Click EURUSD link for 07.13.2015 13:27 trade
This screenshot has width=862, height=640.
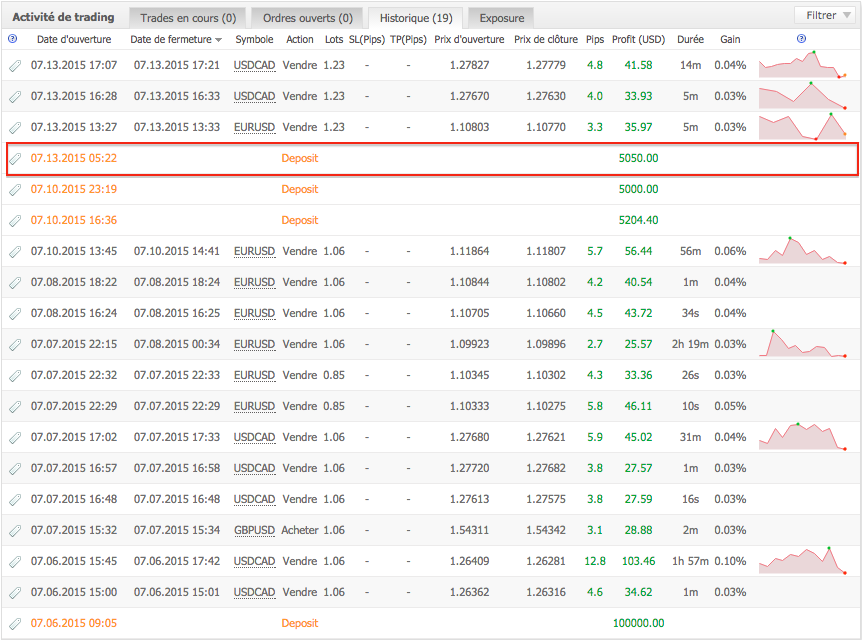(x=254, y=128)
